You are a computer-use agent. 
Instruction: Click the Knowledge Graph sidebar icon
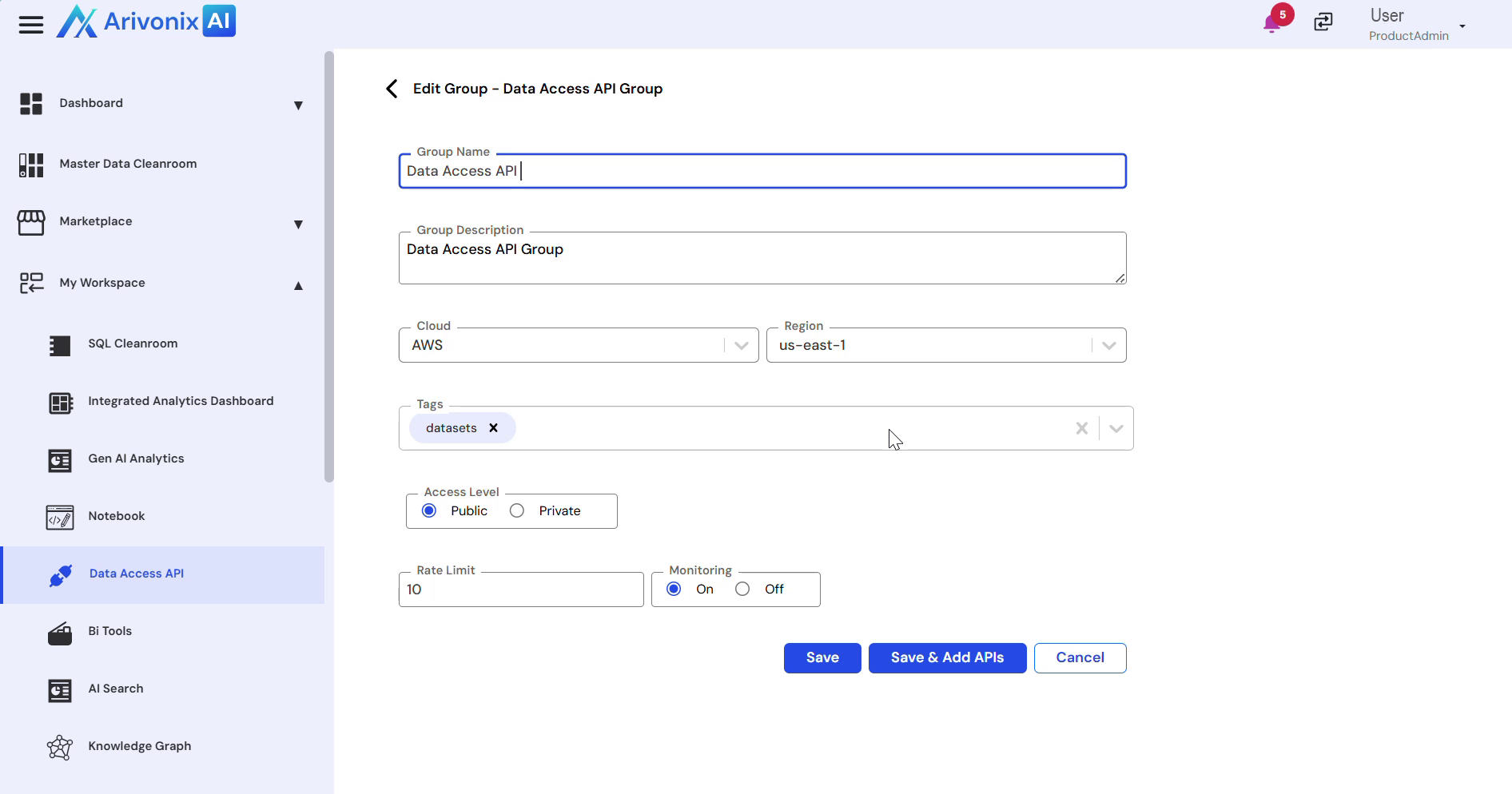pos(60,747)
